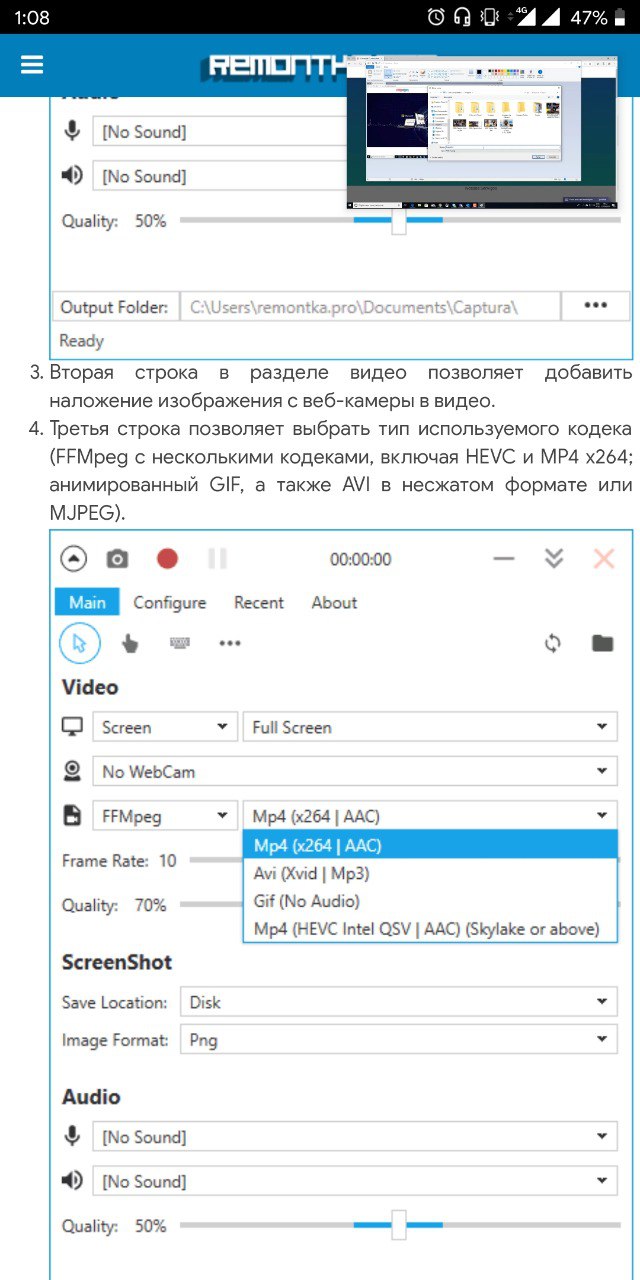Start recording with the red record button
The height and width of the screenshot is (1280, 640).
click(167, 558)
